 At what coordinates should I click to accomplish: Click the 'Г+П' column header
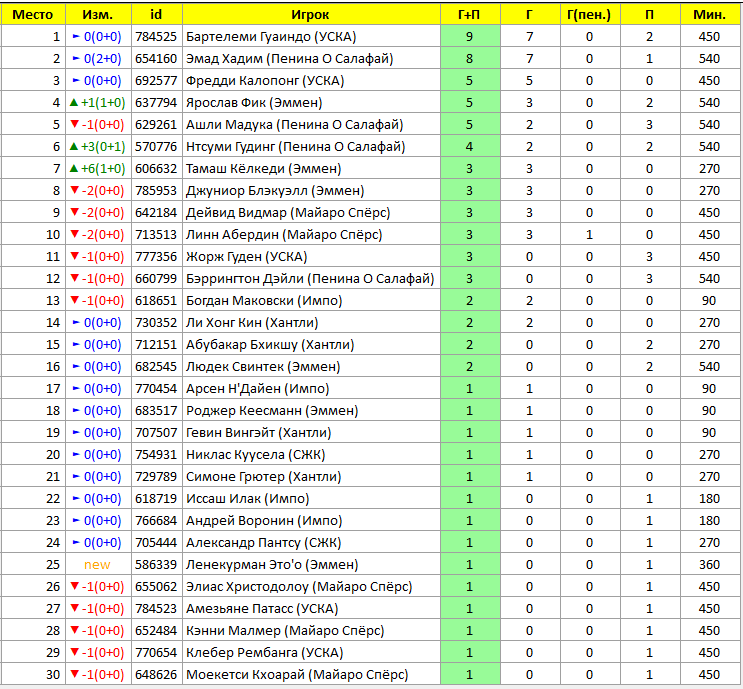[470, 15]
